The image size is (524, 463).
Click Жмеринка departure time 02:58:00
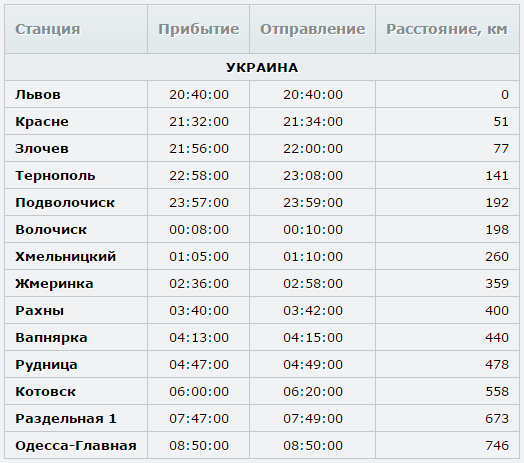click(x=313, y=283)
